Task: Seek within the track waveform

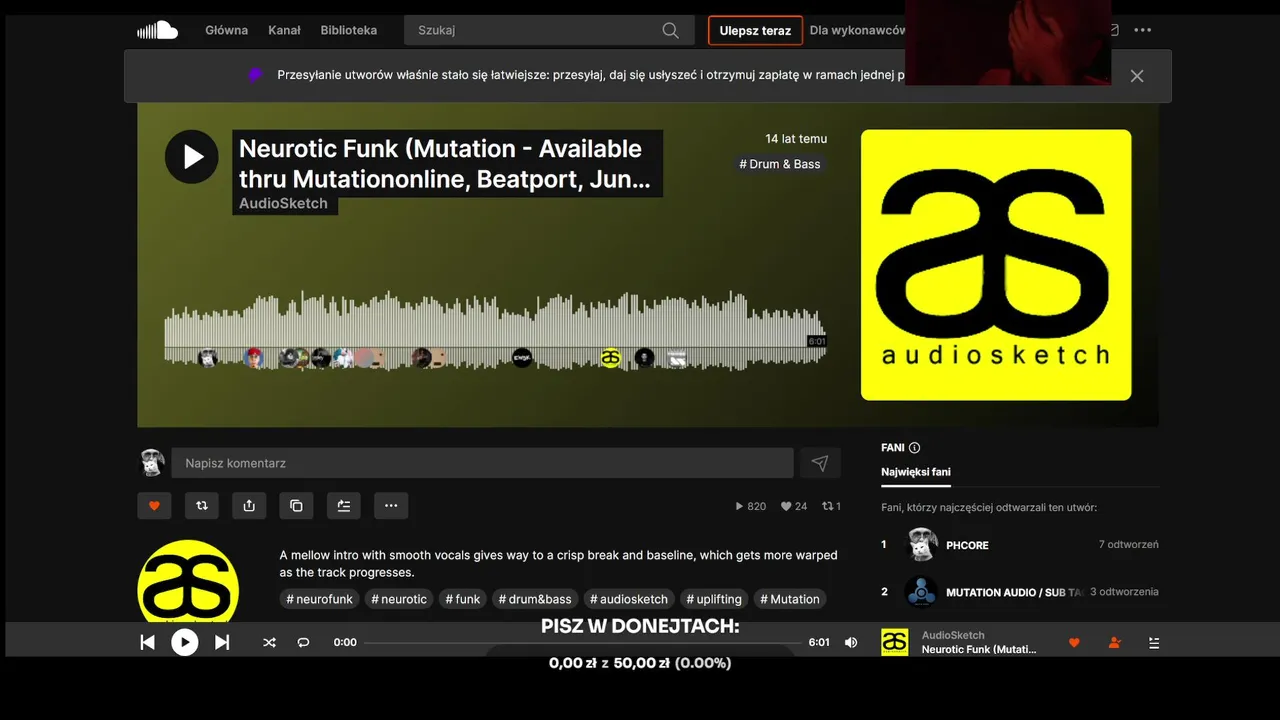Action: pyautogui.click(x=495, y=330)
